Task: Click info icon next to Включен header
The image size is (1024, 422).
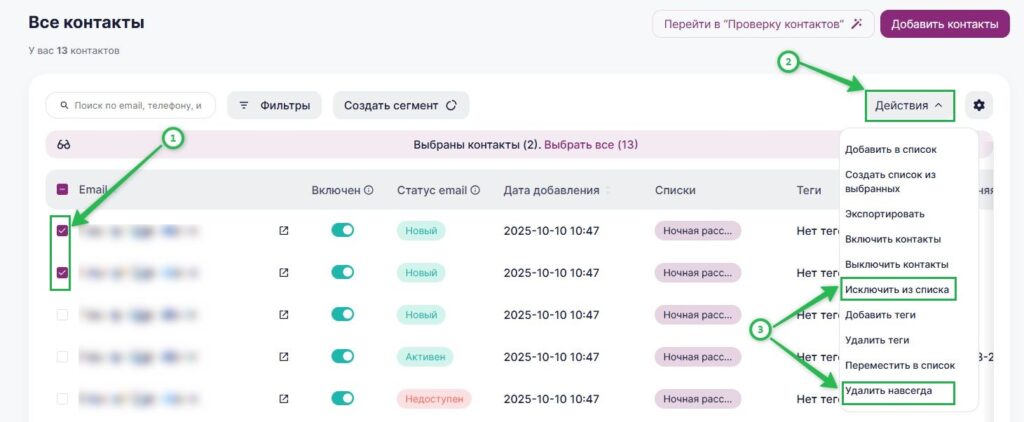Action: point(369,191)
